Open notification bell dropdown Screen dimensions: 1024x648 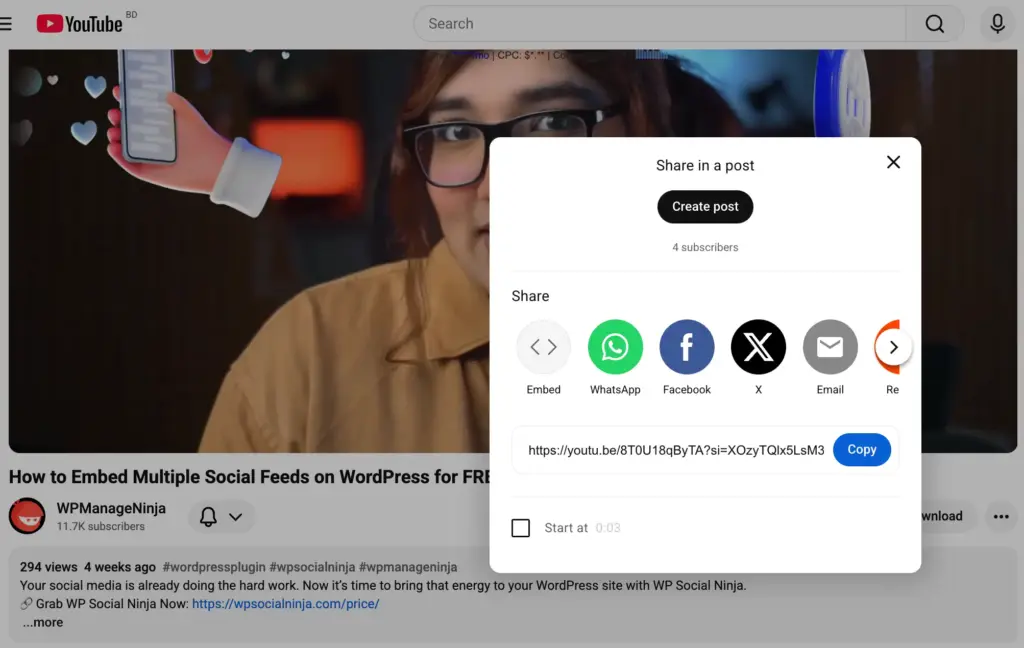pyautogui.click(x=221, y=517)
